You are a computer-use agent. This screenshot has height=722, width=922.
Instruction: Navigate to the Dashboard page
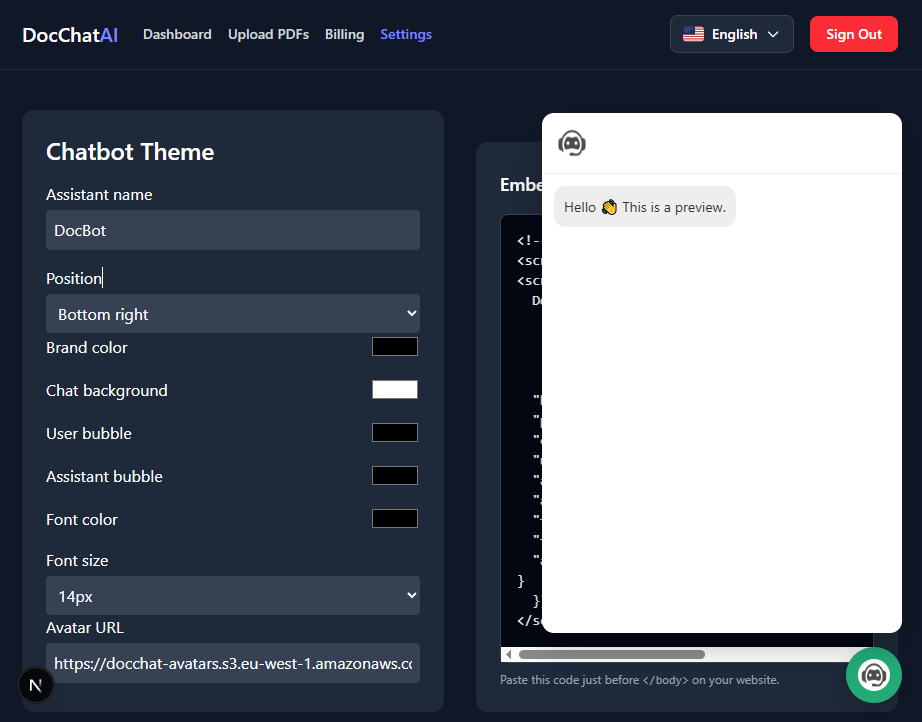[x=177, y=34]
